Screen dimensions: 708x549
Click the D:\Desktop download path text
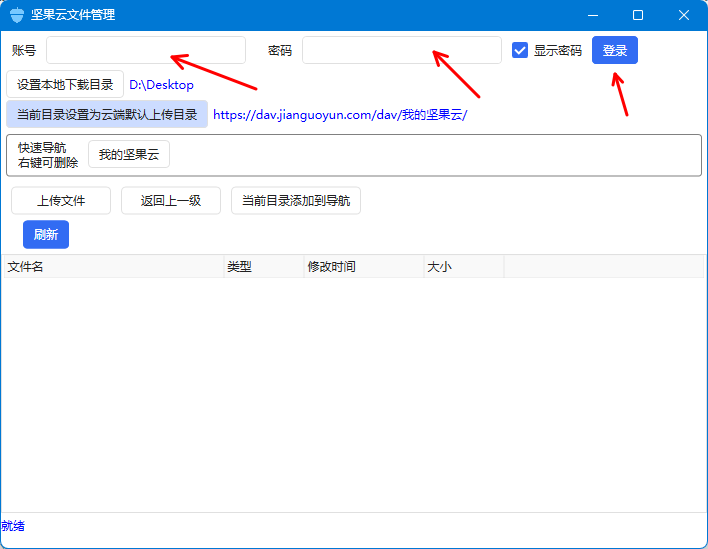click(x=161, y=85)
